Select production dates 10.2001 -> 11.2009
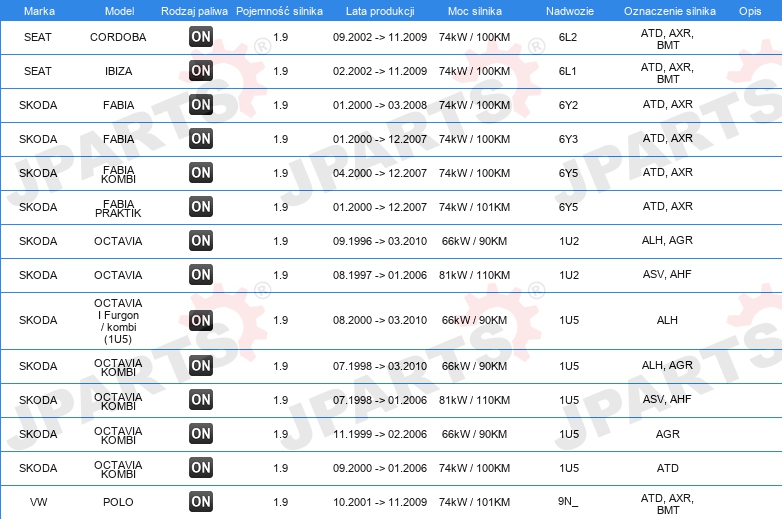 coord(380,502)
